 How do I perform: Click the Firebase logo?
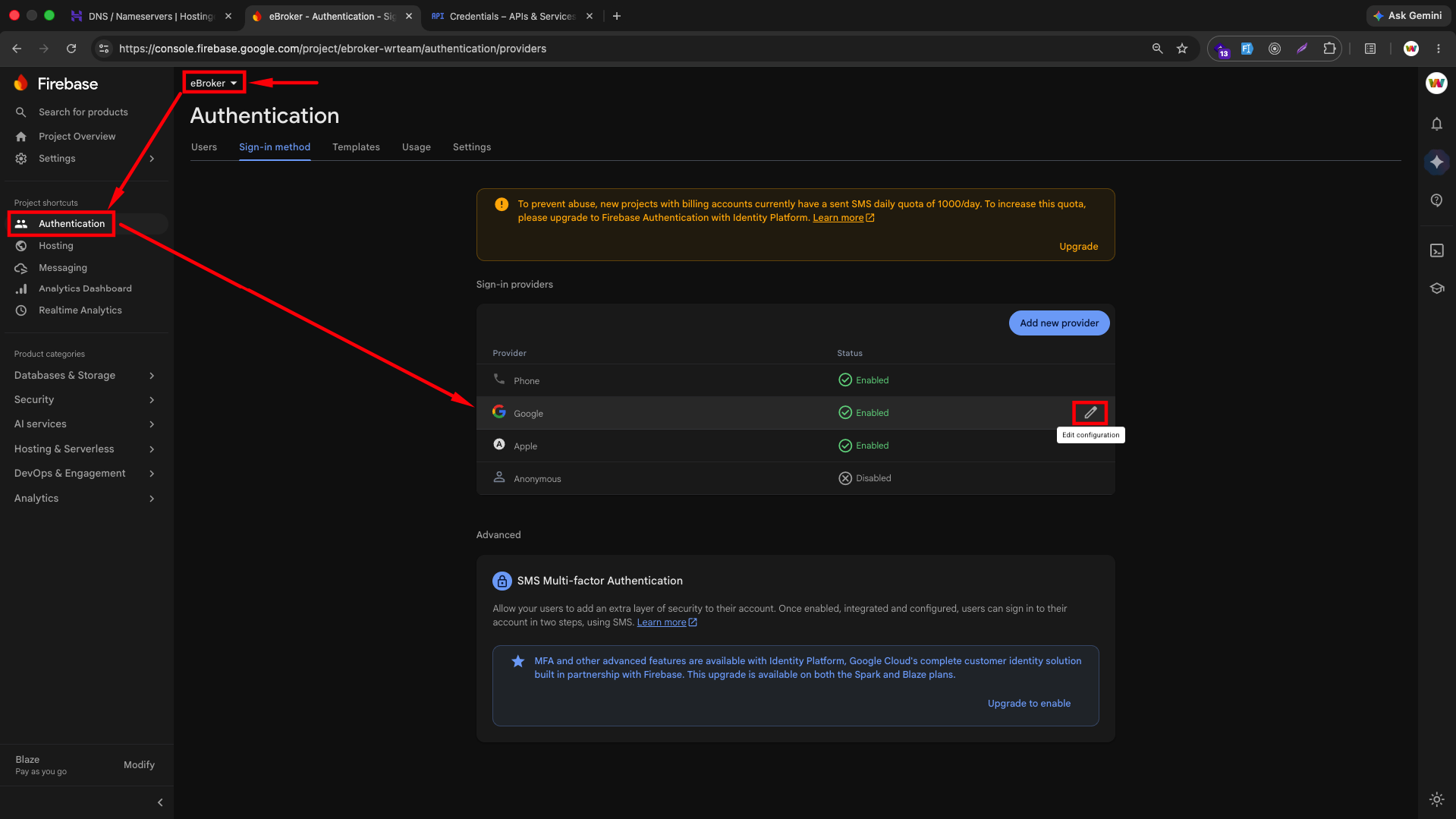coord(56,83)
